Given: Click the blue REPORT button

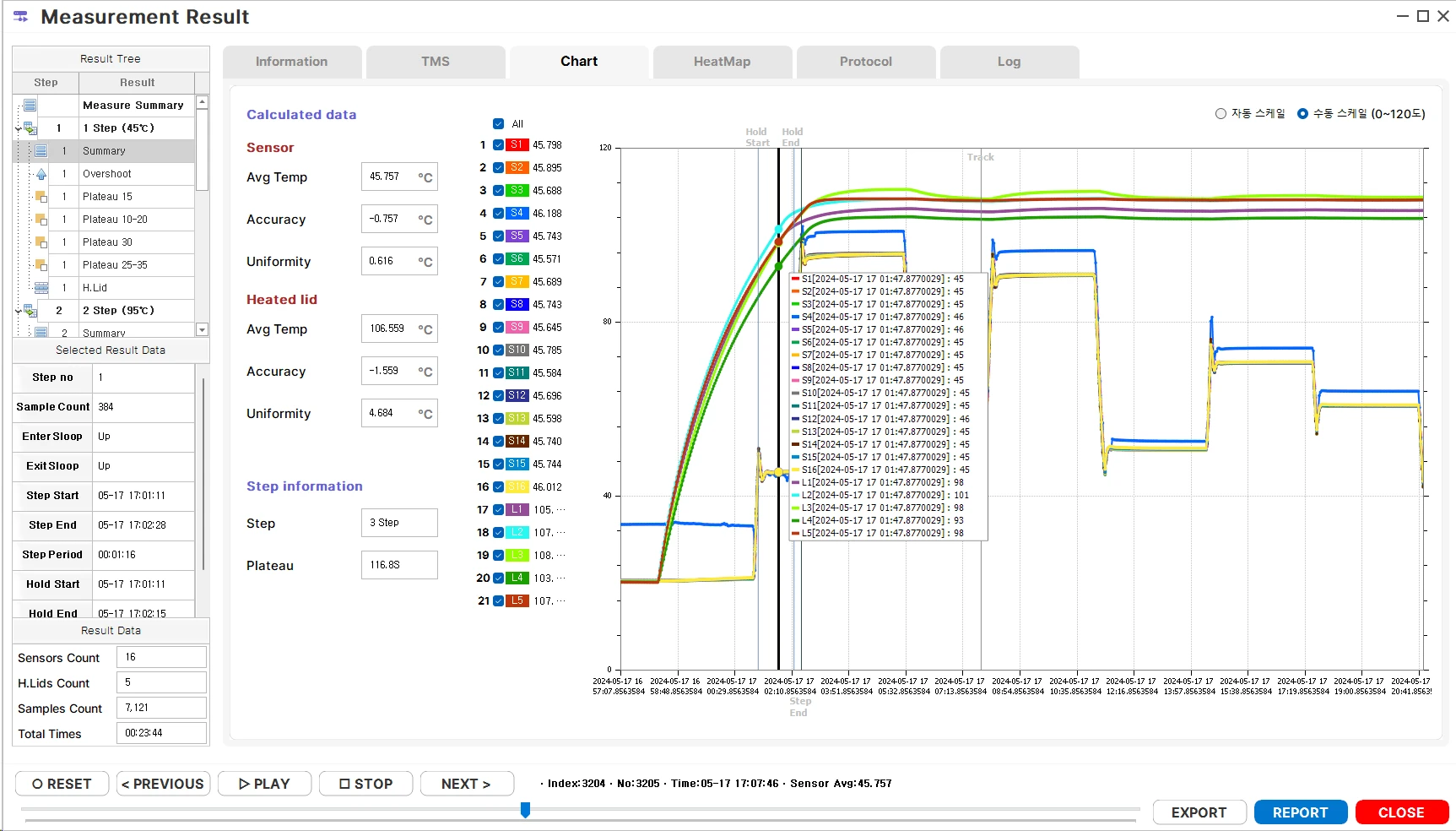Looking at the screenshot, I should [1301, 812].
